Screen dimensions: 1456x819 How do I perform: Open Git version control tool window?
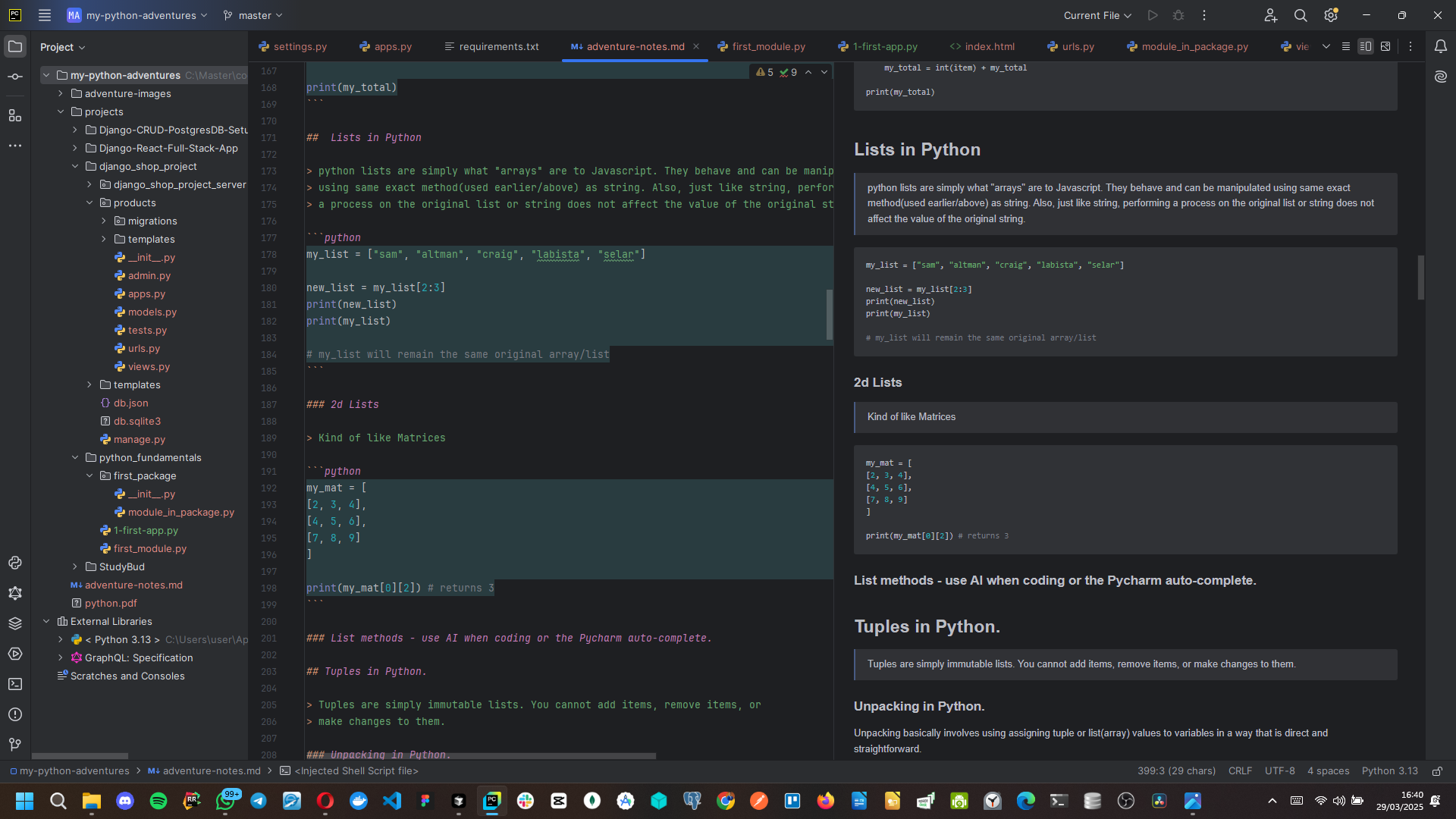(15, 745)
